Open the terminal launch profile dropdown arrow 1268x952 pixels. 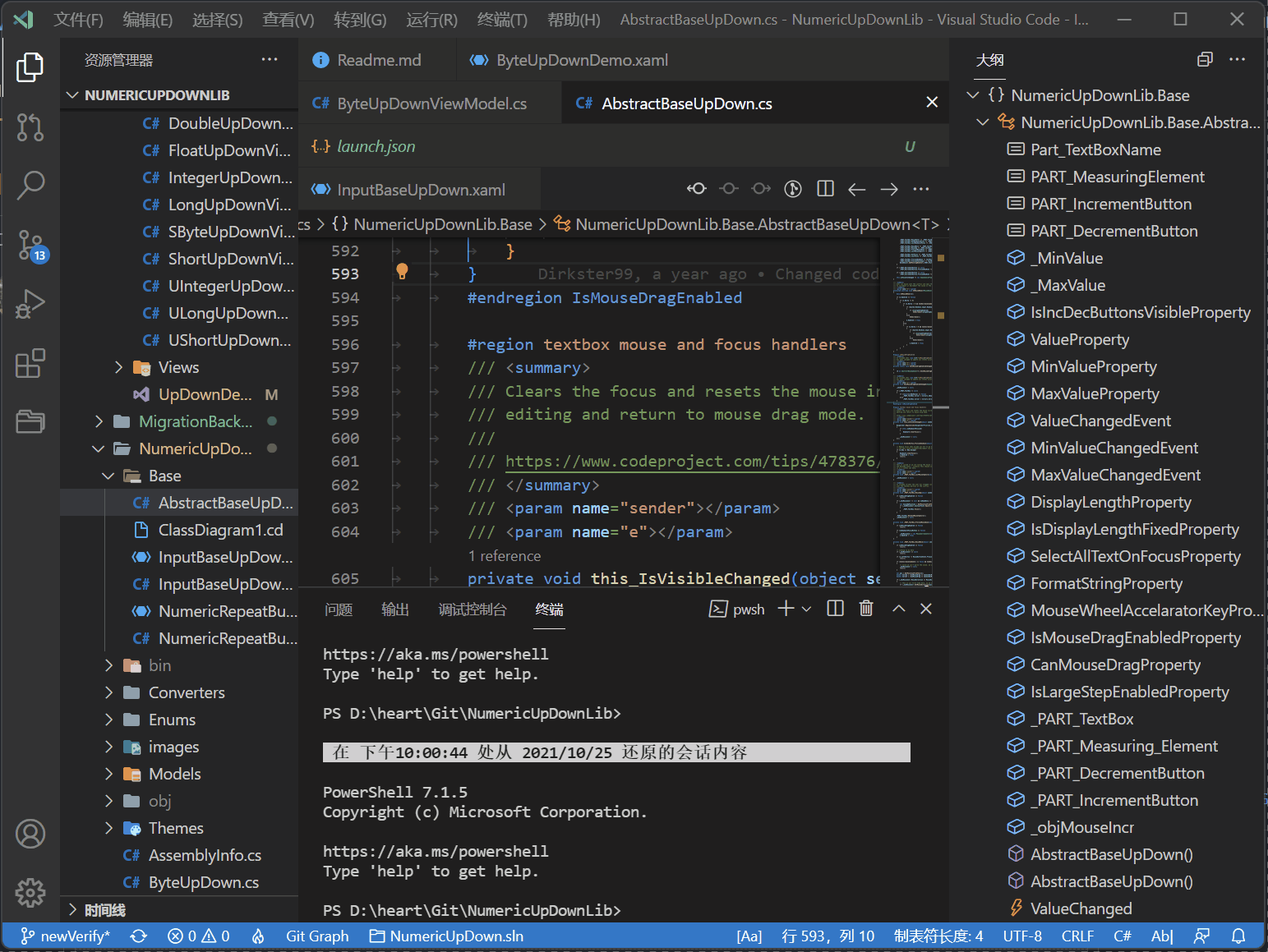pos(807,609)
